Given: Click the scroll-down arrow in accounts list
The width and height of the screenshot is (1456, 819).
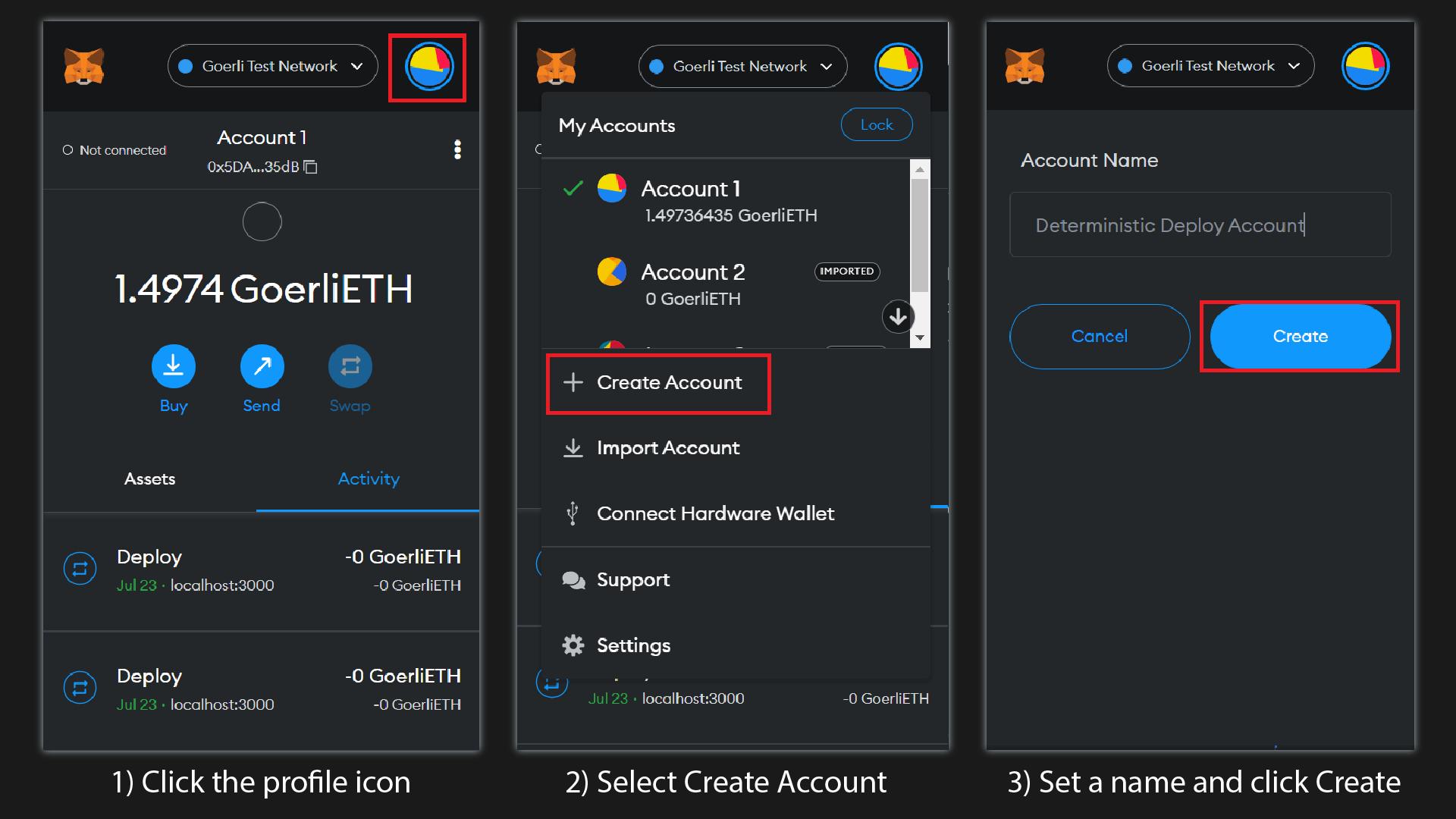Looking at the screenshot, I should tap(898, 316).
